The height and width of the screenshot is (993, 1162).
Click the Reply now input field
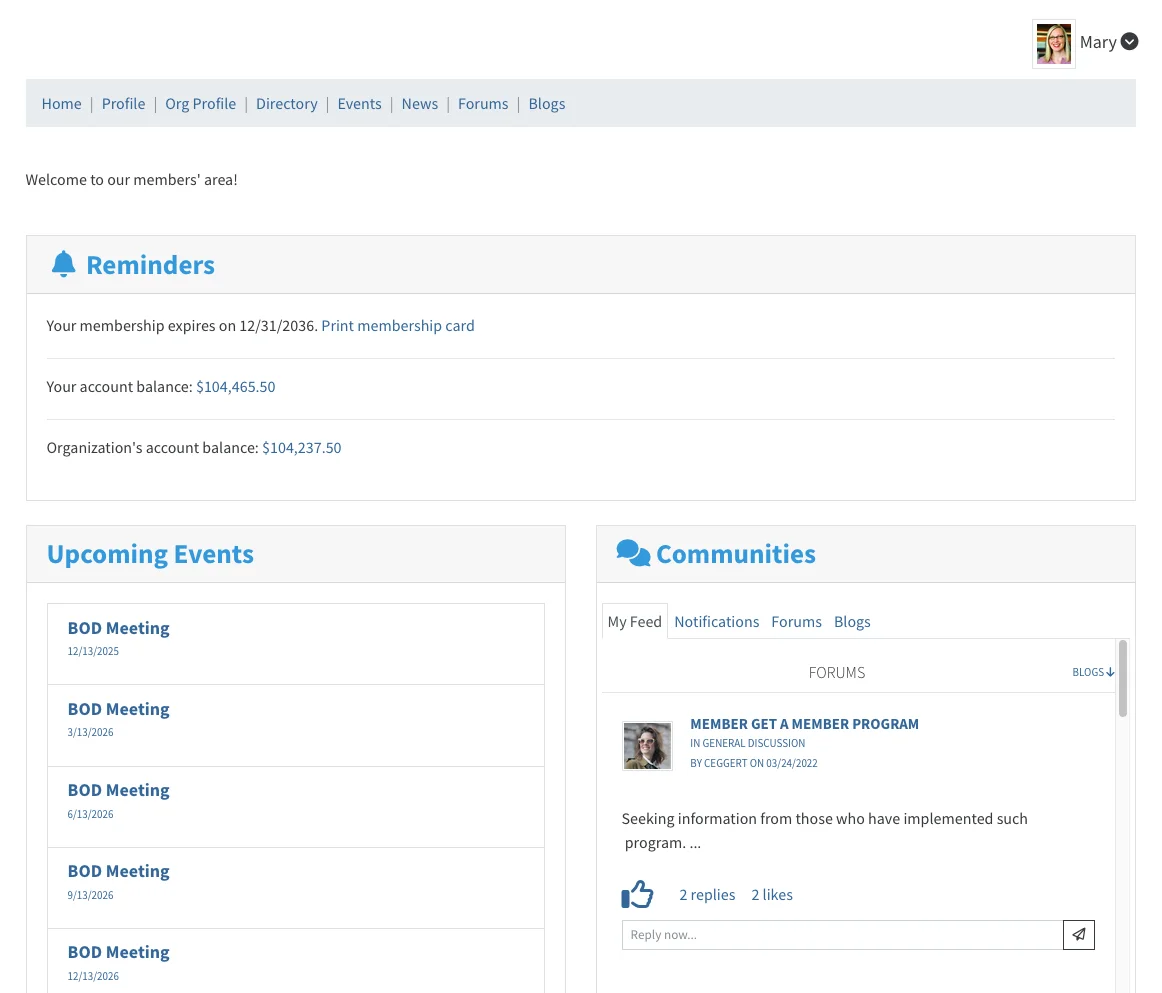[842, 934]
